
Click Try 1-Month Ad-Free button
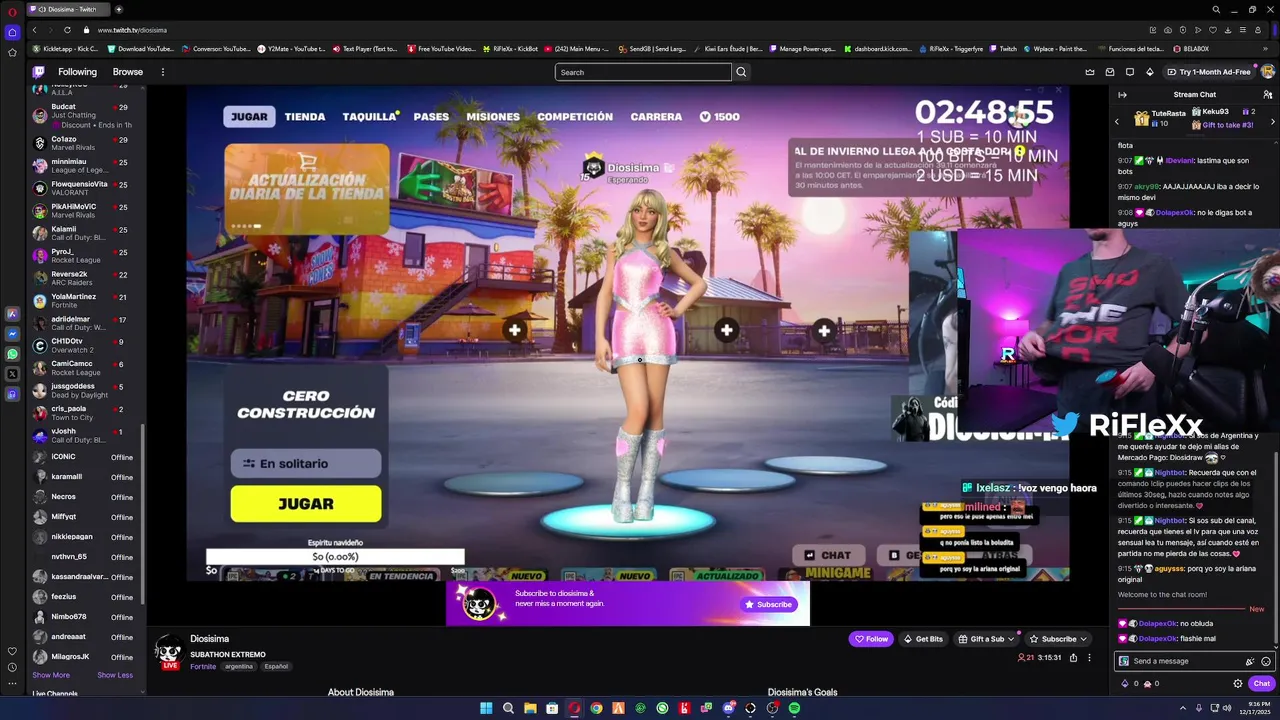[x=1208, y=72]
